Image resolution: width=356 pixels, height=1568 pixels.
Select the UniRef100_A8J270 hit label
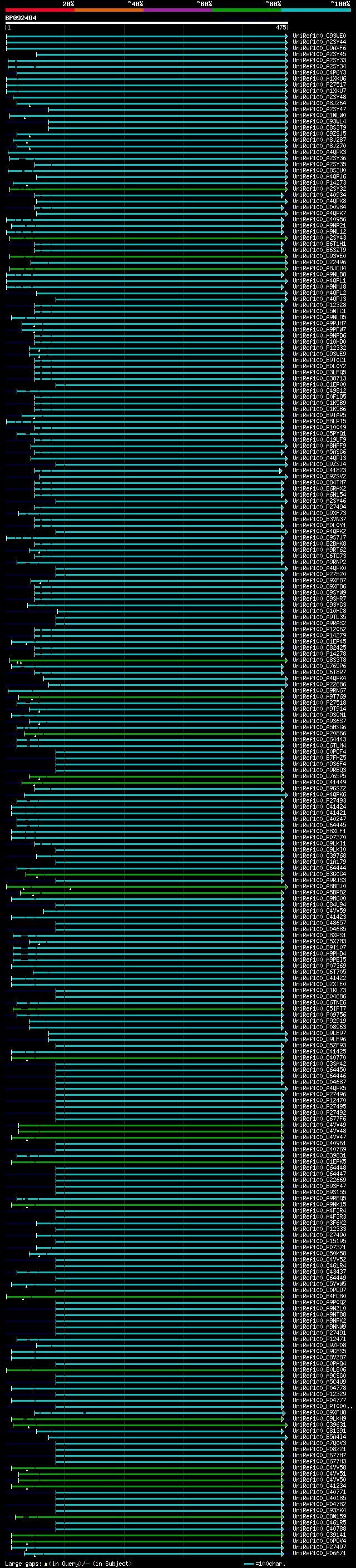coord(319,146)
